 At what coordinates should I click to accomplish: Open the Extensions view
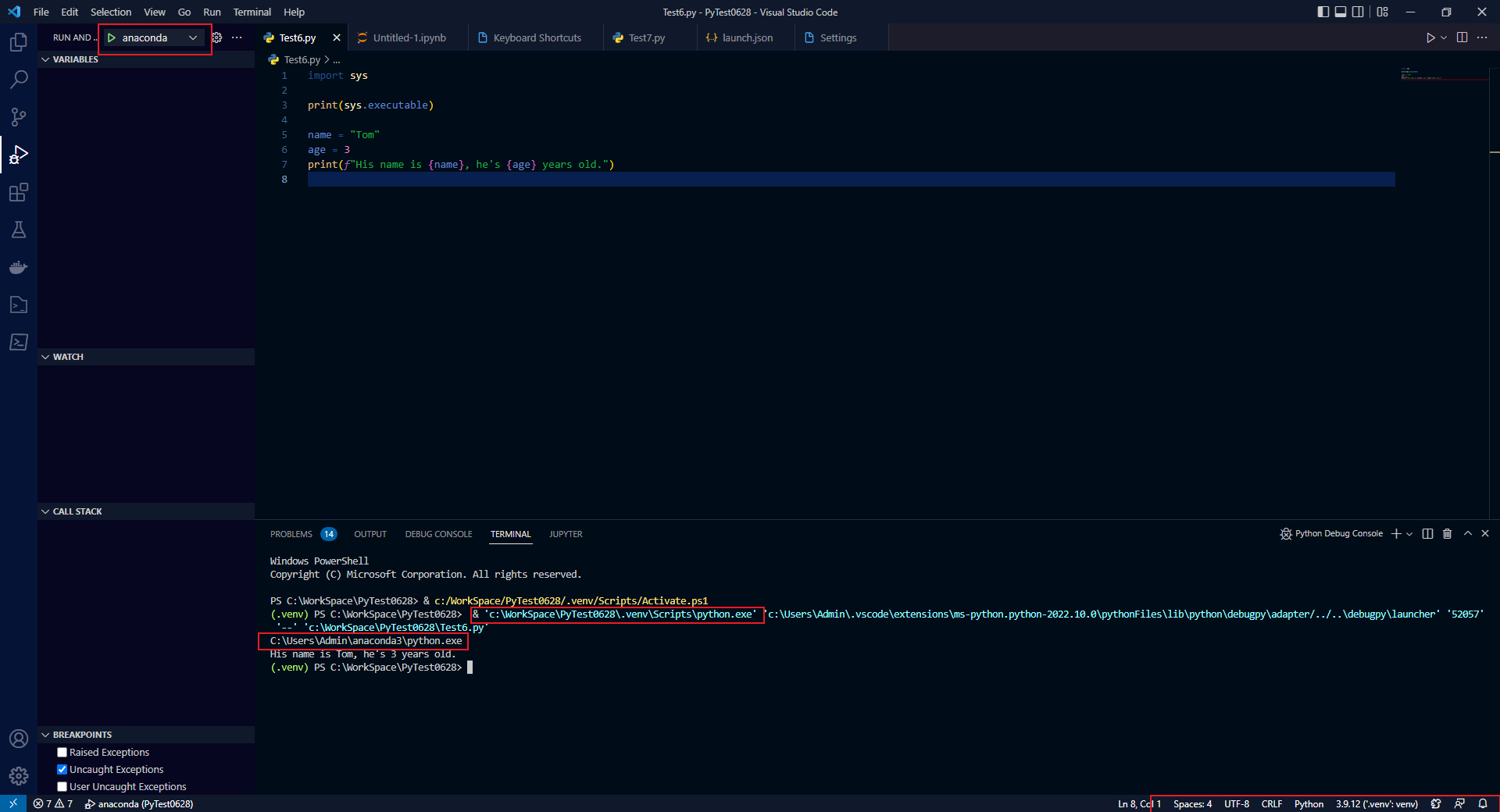click(x=19, y=192)
